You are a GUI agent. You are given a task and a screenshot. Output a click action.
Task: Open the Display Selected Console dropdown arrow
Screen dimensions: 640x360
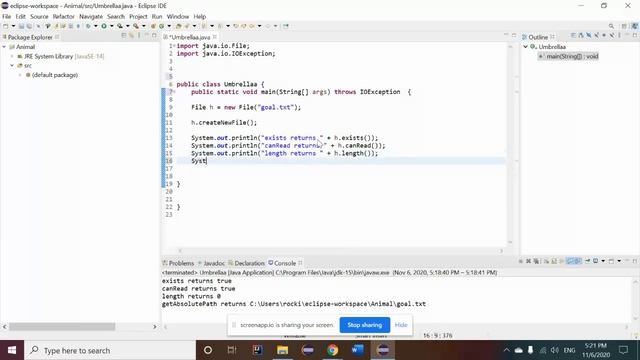(603, 261)
